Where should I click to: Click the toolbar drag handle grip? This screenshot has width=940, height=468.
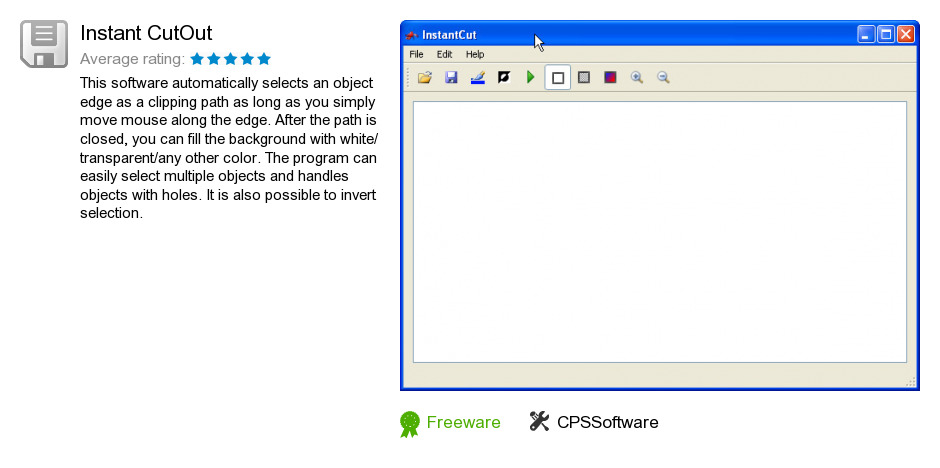point(408,78)
